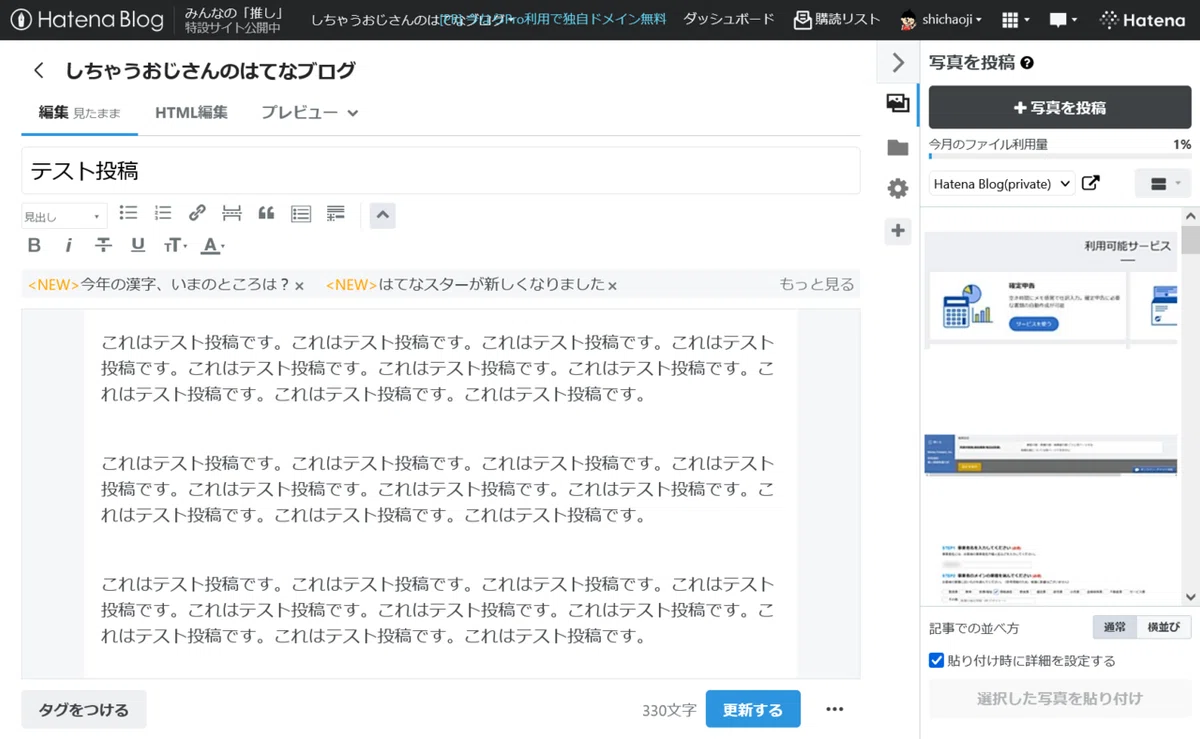This screenshot has height=739, width=1200.
Task: Click 選択した写真を貼り付け button
Action: [x=1060, y=698]
